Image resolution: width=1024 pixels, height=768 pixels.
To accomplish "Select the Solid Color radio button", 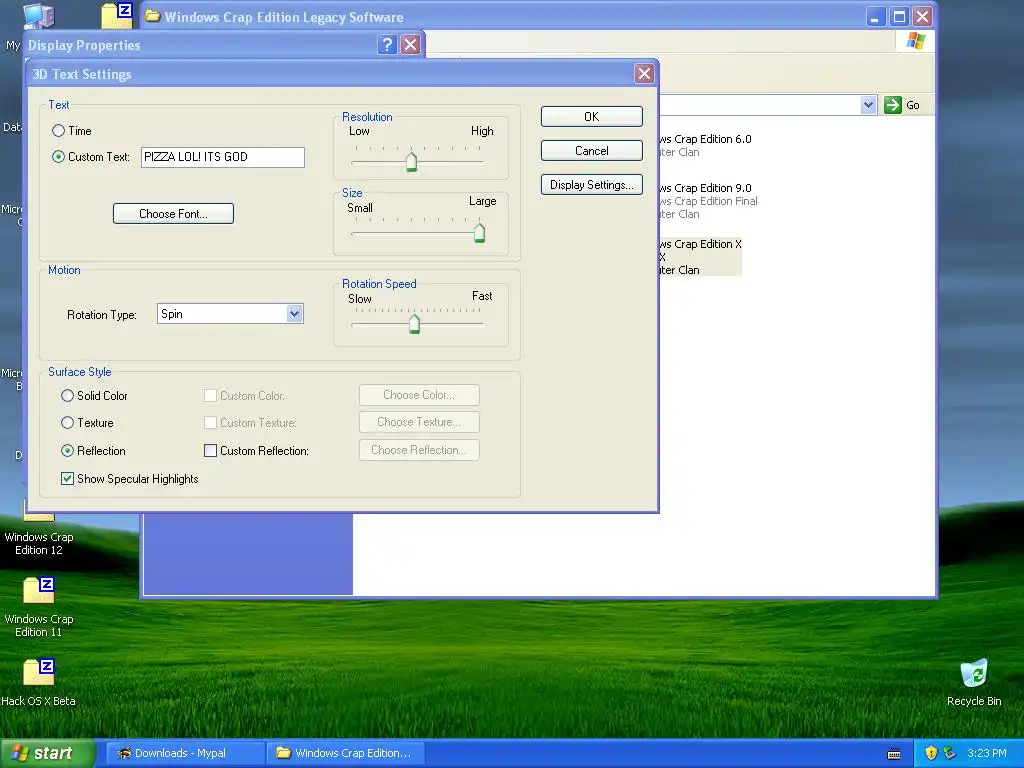I will tap(67, 396).
